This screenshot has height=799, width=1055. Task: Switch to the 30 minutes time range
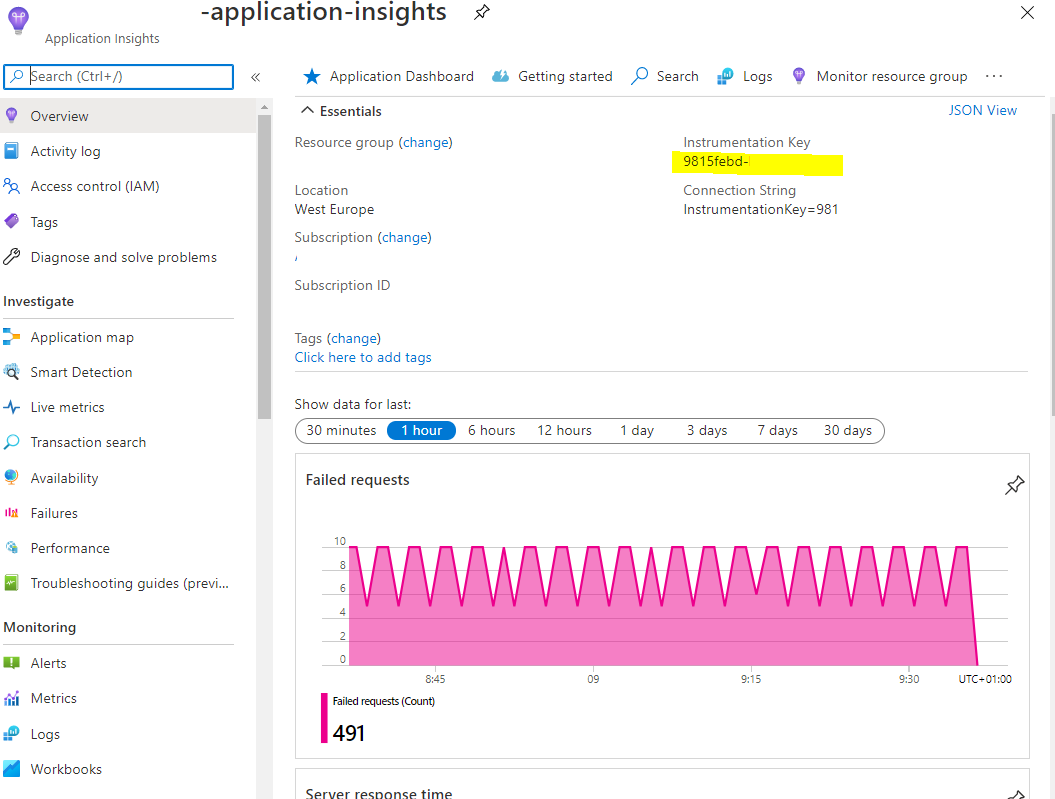pyautogui.click(x=340, y=430)
